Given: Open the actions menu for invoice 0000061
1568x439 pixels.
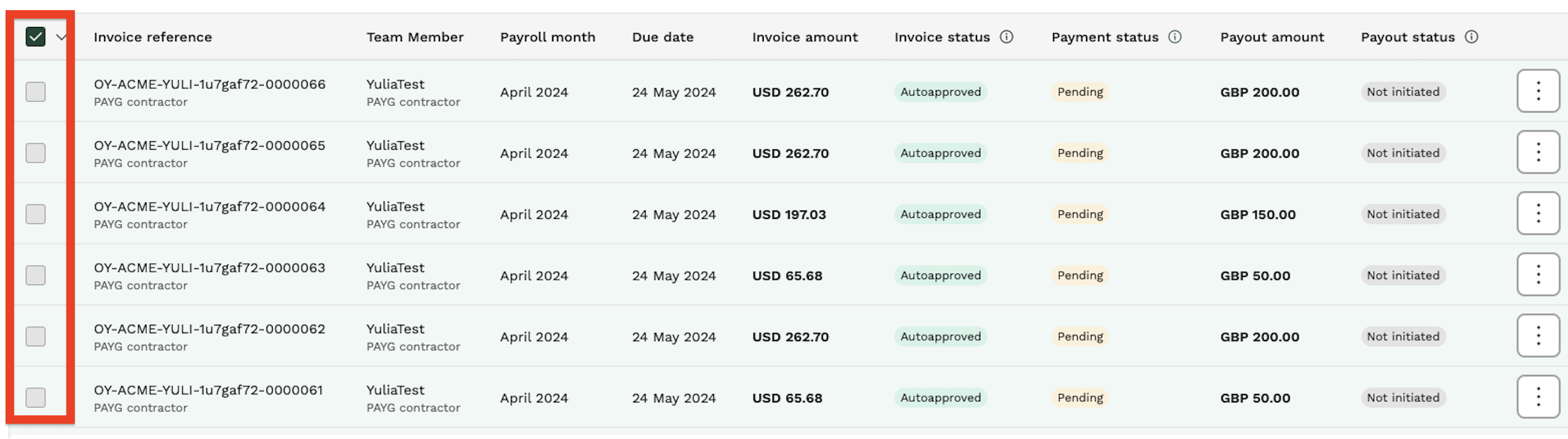Looking at the screenshot, I should [x=1538, y=397].
